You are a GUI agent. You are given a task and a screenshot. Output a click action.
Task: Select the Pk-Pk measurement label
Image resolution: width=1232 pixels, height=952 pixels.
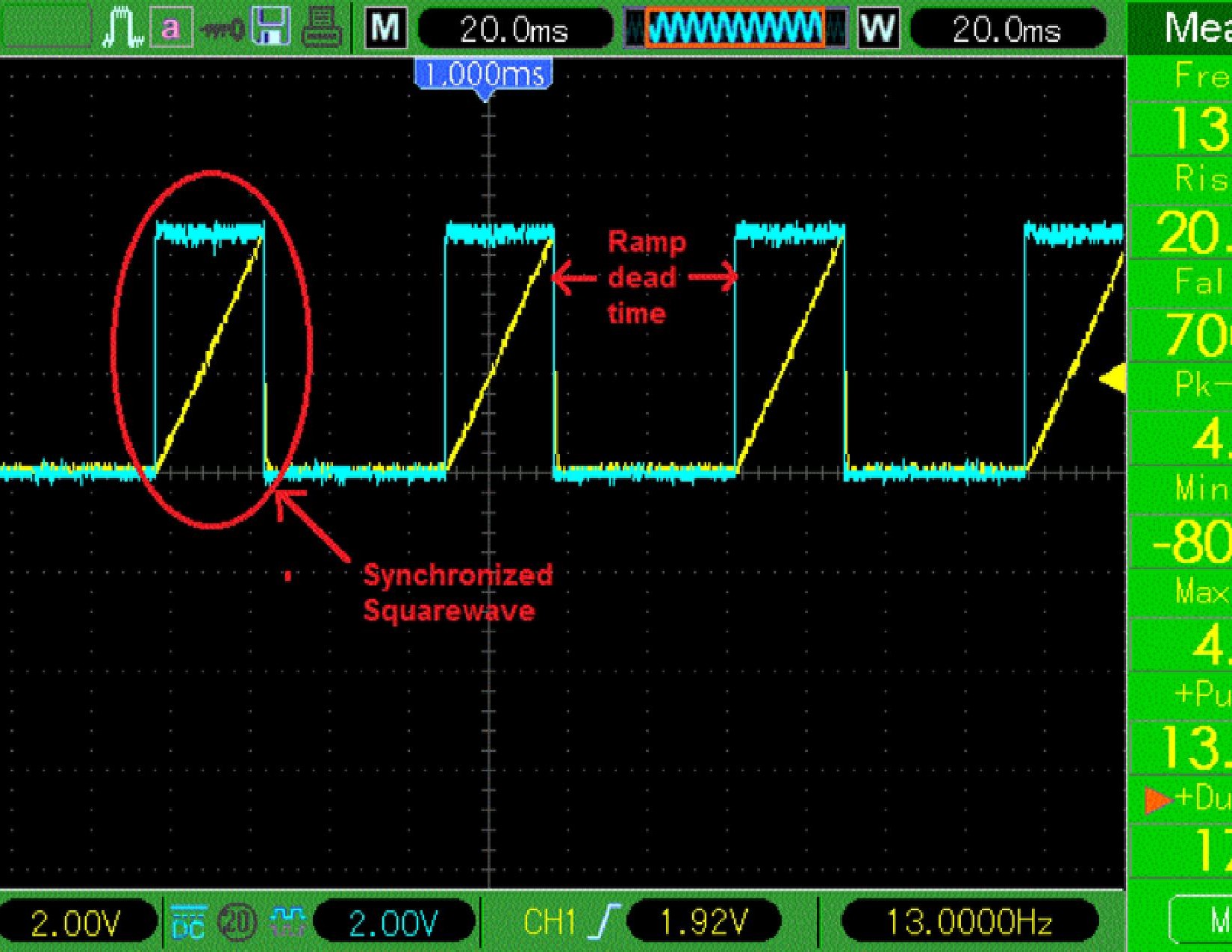(1201, 385)
